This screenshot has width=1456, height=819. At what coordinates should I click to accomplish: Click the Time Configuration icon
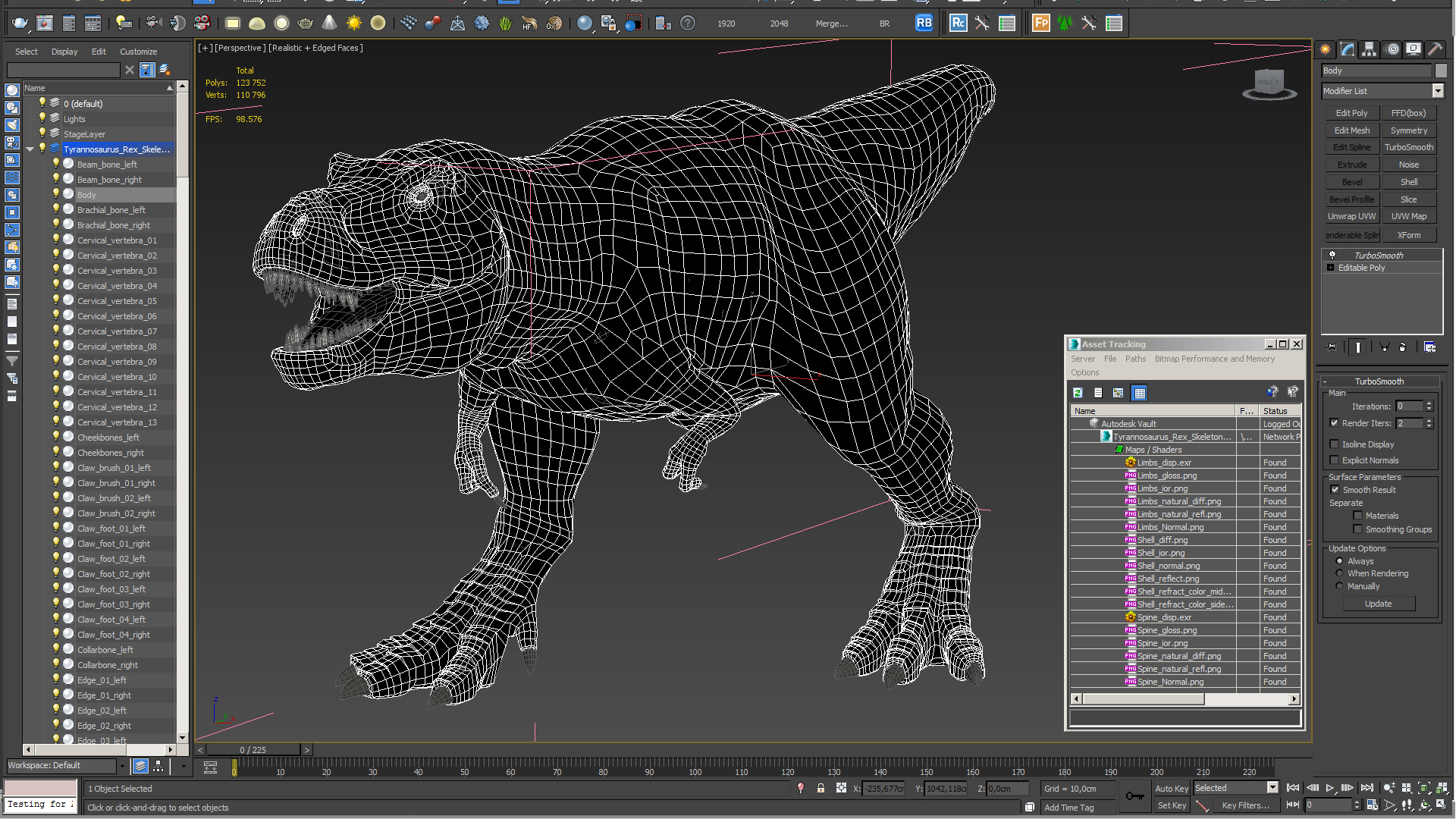coord(1372,805)
